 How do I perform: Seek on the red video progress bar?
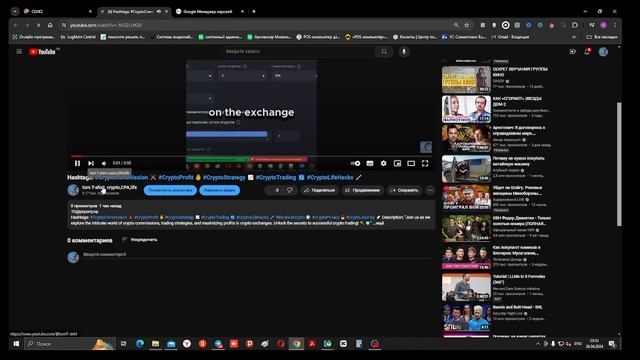click(251, 156)
